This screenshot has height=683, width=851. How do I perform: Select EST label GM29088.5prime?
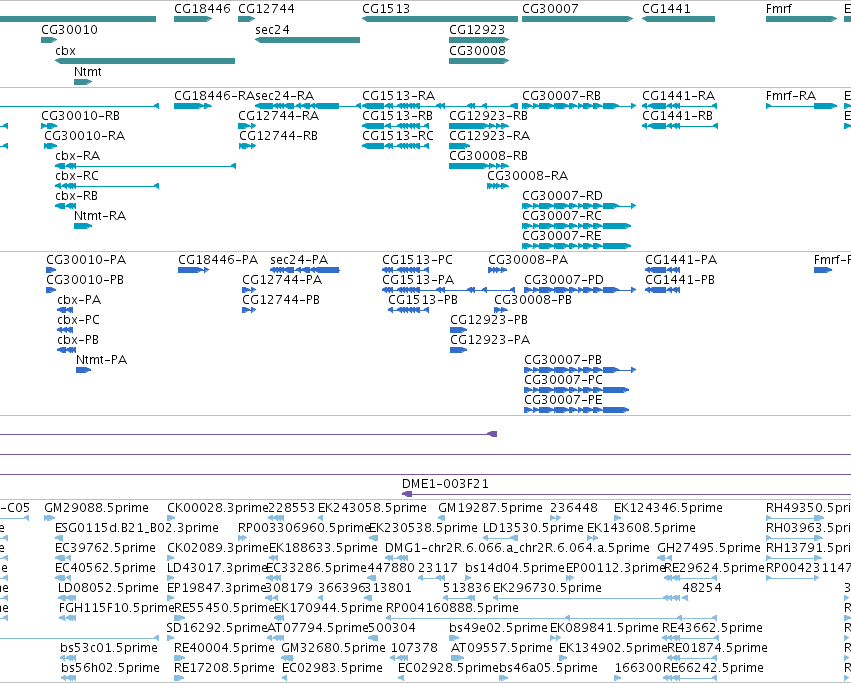click(x=96, y=508)
